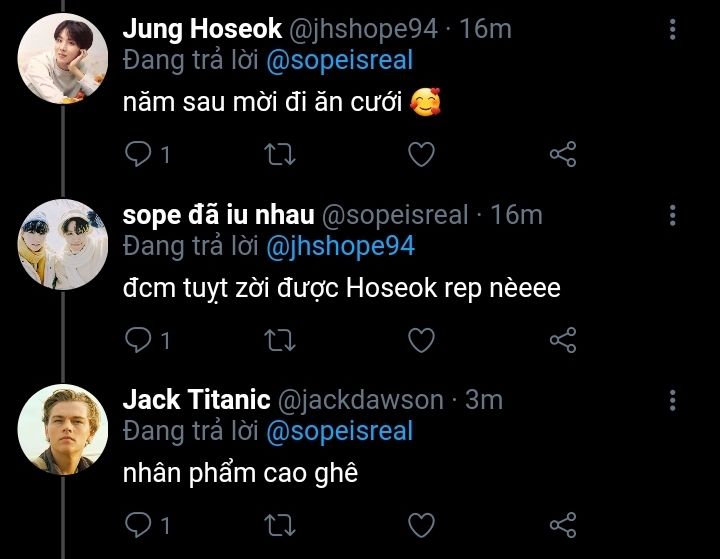Screen dimensions: 720x559
Task: Like sope đã iu nhau's tweet
Action: 422,340
